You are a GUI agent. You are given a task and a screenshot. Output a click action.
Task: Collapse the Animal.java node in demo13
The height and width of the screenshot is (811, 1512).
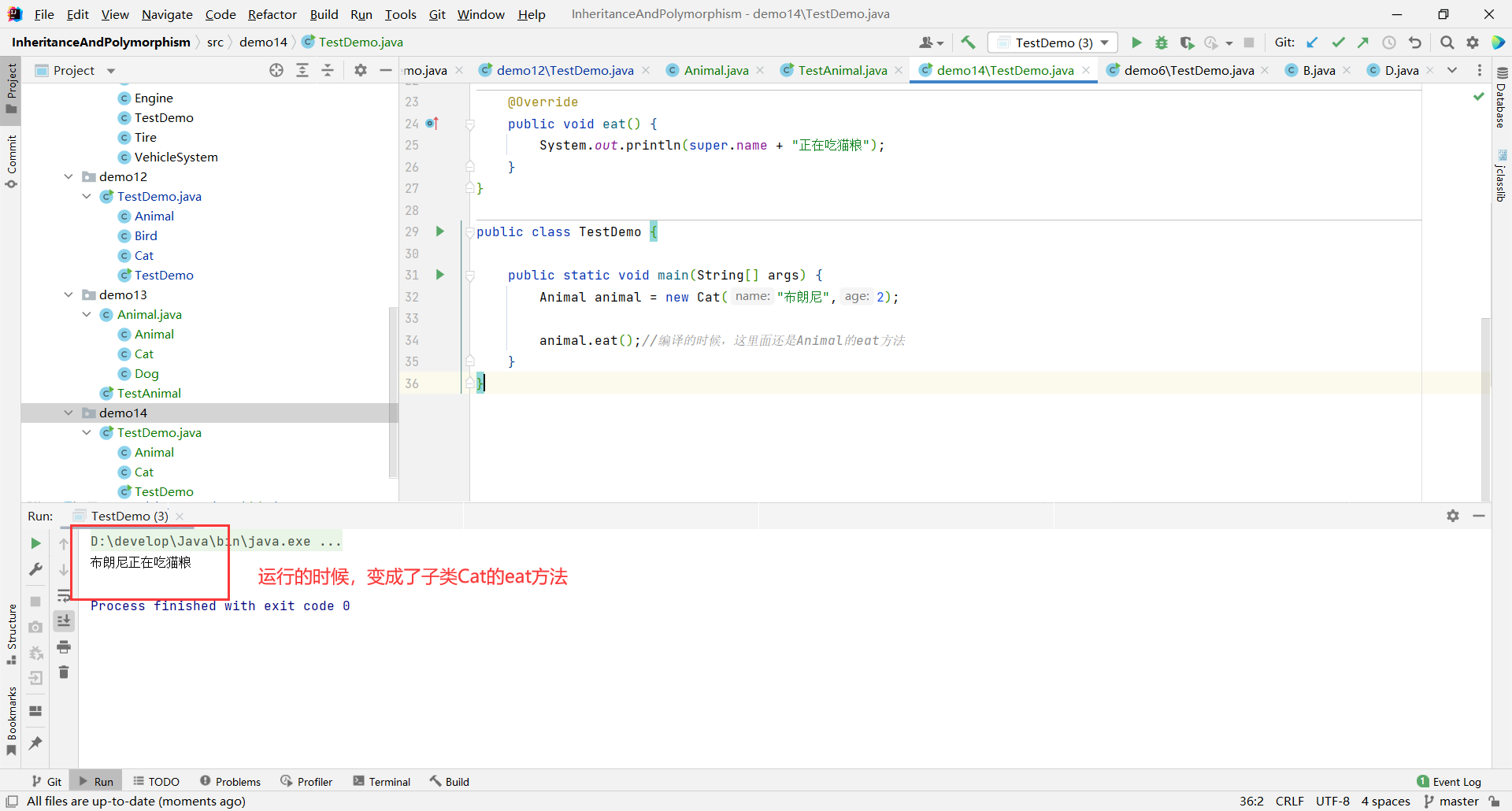87,314
